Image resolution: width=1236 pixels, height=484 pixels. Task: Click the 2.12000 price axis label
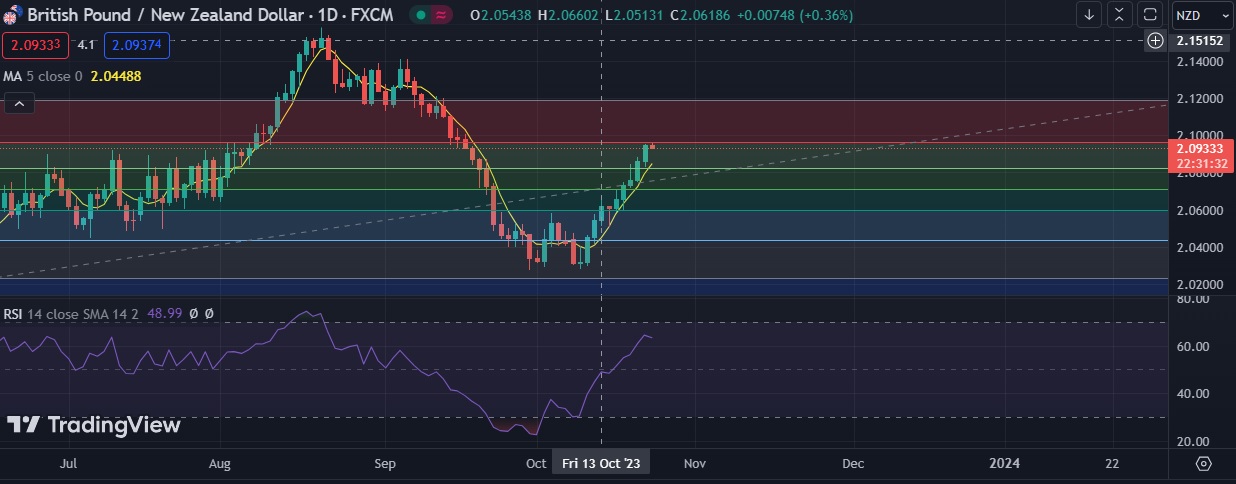tap(1200, 99)
